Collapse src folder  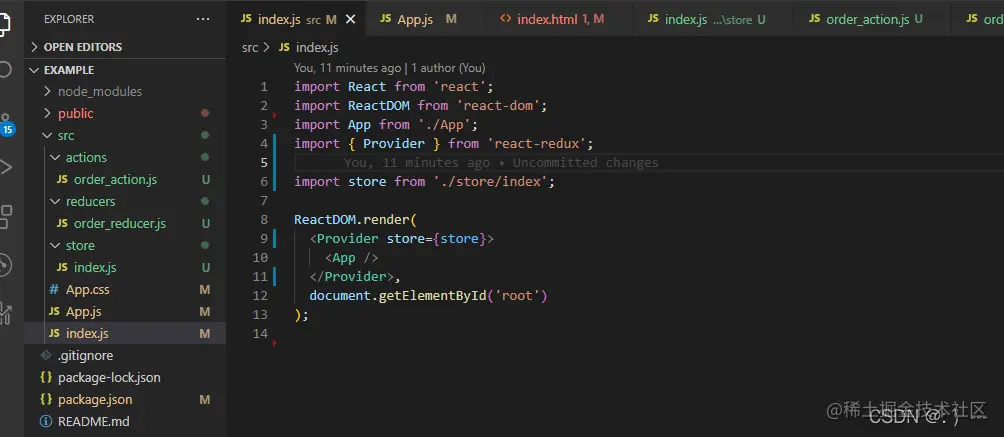(66, 136)
